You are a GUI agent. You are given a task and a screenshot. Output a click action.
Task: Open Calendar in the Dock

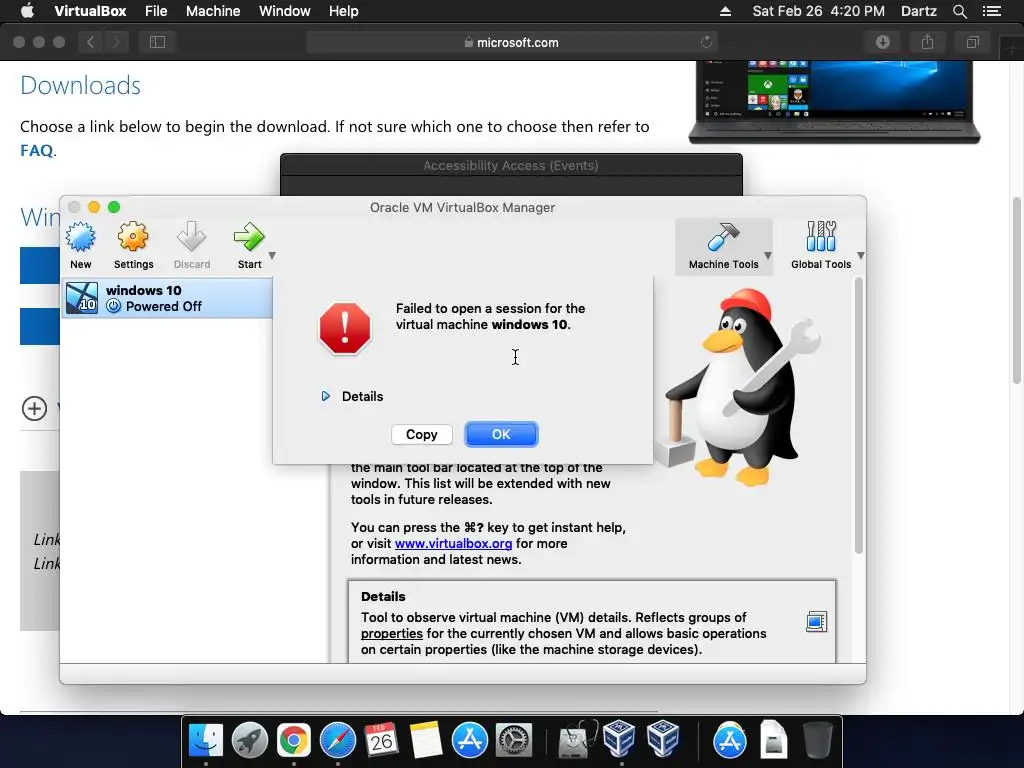[x=381, y=741]
